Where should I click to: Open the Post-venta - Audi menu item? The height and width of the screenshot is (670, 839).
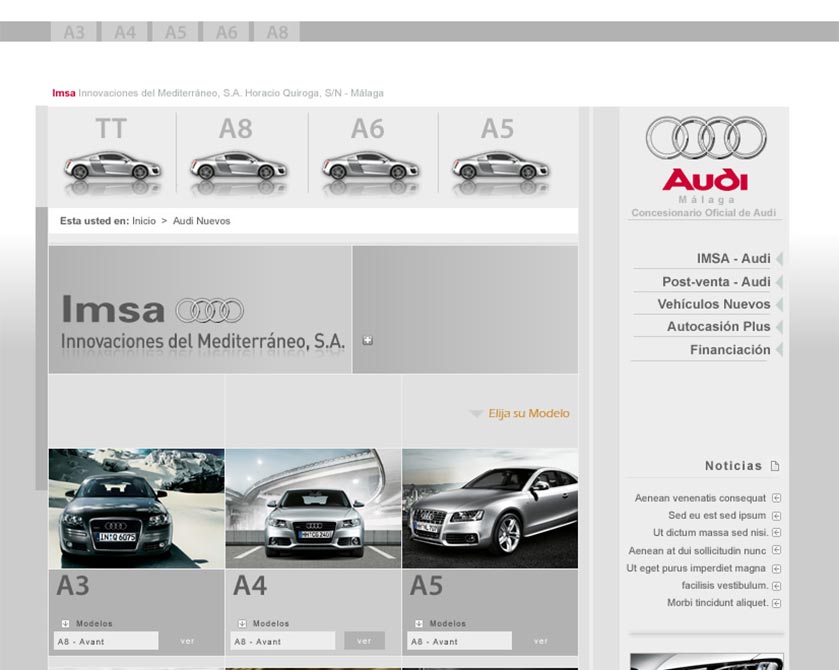point(716,281)
